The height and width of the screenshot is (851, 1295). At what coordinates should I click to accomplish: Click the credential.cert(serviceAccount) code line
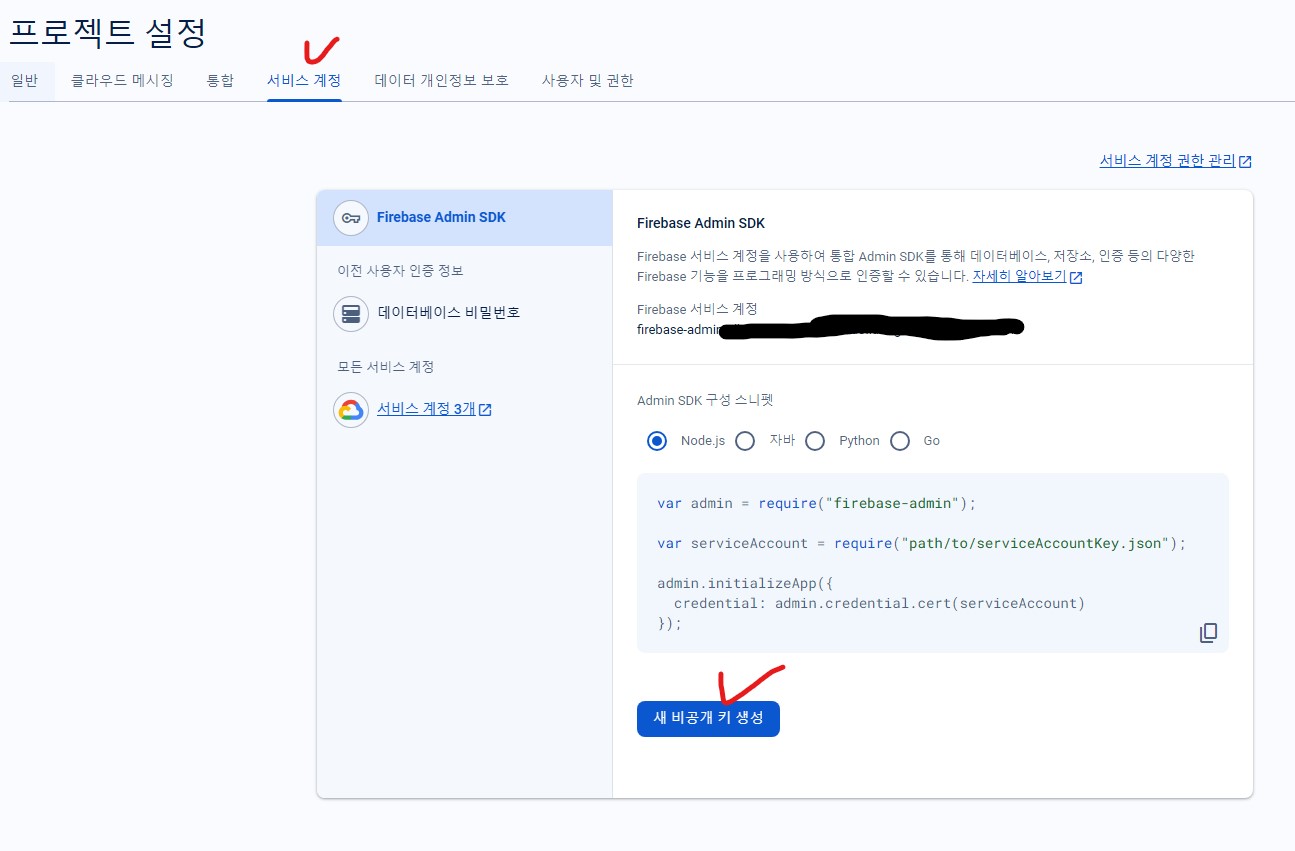[x=879, y=604]
